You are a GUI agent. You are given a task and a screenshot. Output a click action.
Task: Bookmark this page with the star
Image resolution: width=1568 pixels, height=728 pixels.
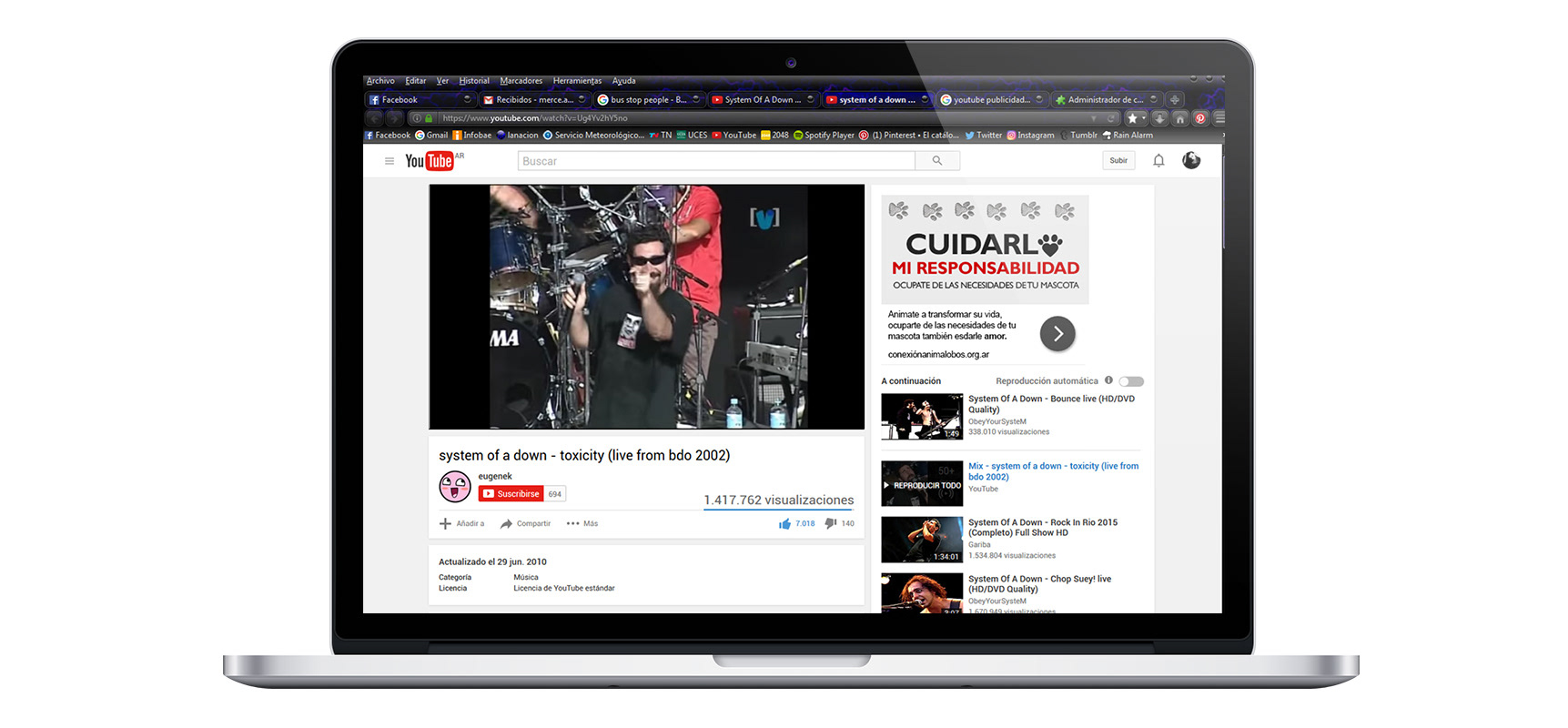click(x=1132, y=118)
